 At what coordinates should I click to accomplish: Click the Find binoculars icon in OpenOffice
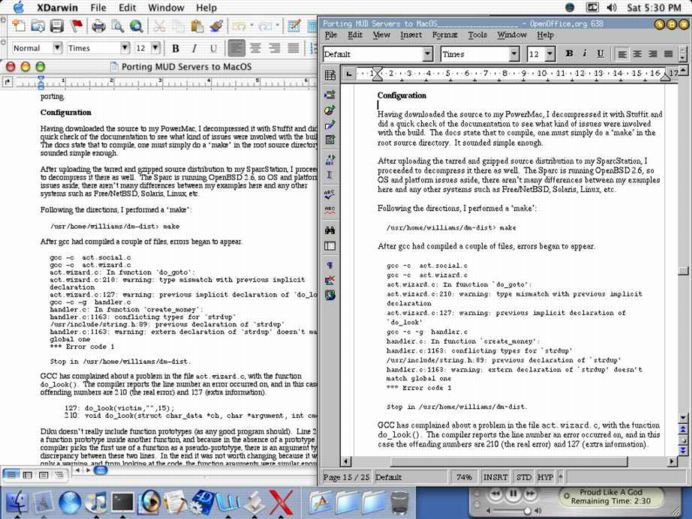330,230
